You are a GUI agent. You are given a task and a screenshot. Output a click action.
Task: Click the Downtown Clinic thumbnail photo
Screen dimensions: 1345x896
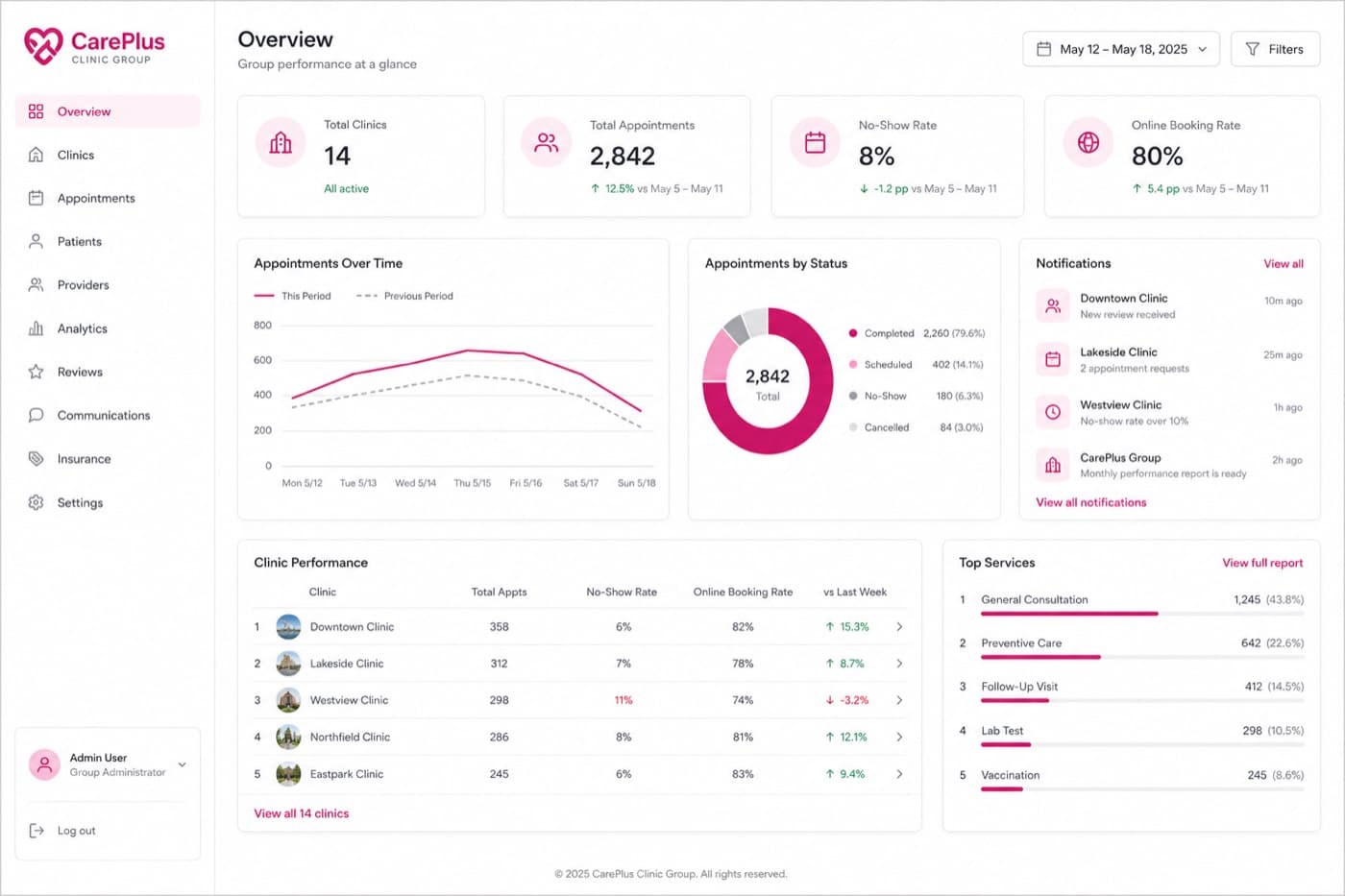(x=288, y=627)
